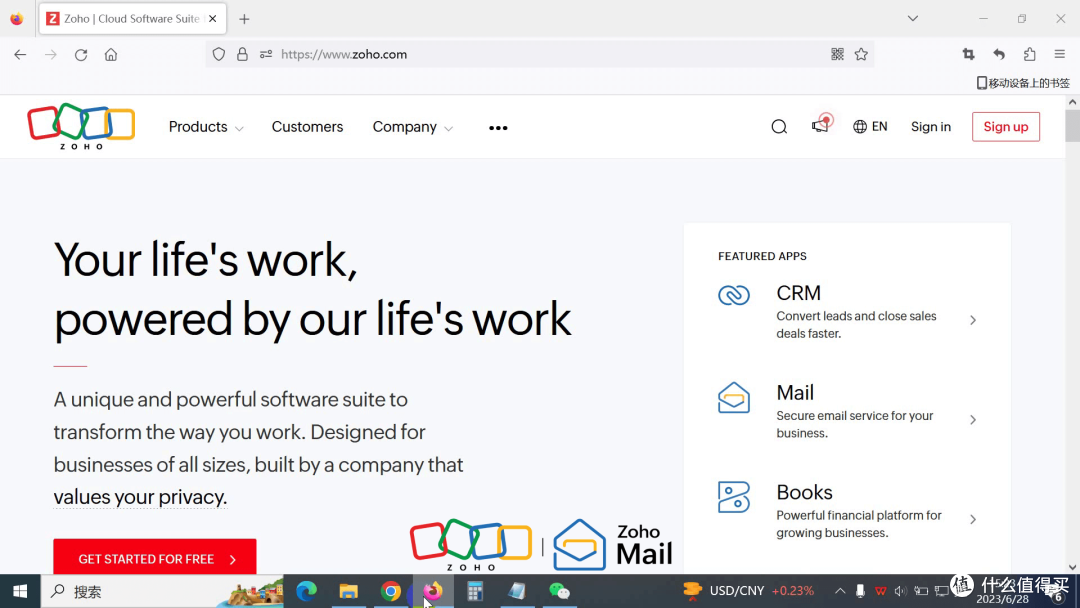Click the taskbar search box

(162, 591)
